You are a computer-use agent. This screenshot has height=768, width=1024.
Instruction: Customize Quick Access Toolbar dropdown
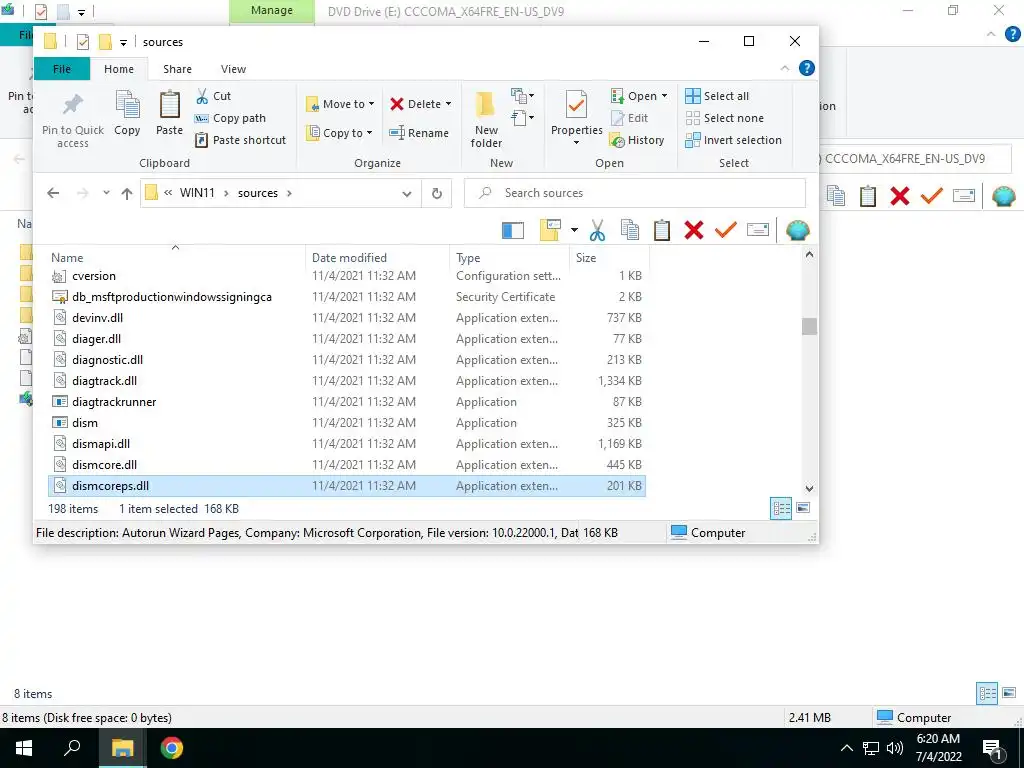[123, 42]
